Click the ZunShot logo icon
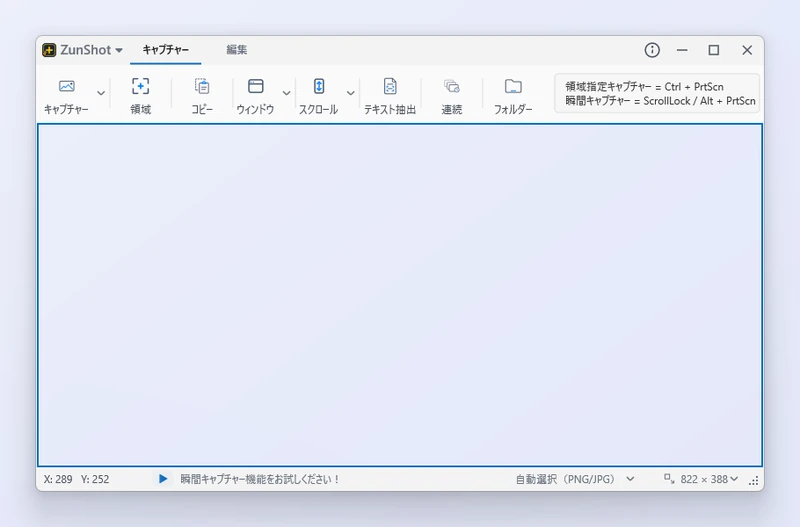The height and width of the screenshot is (527, 800). (x=49, y=50)
